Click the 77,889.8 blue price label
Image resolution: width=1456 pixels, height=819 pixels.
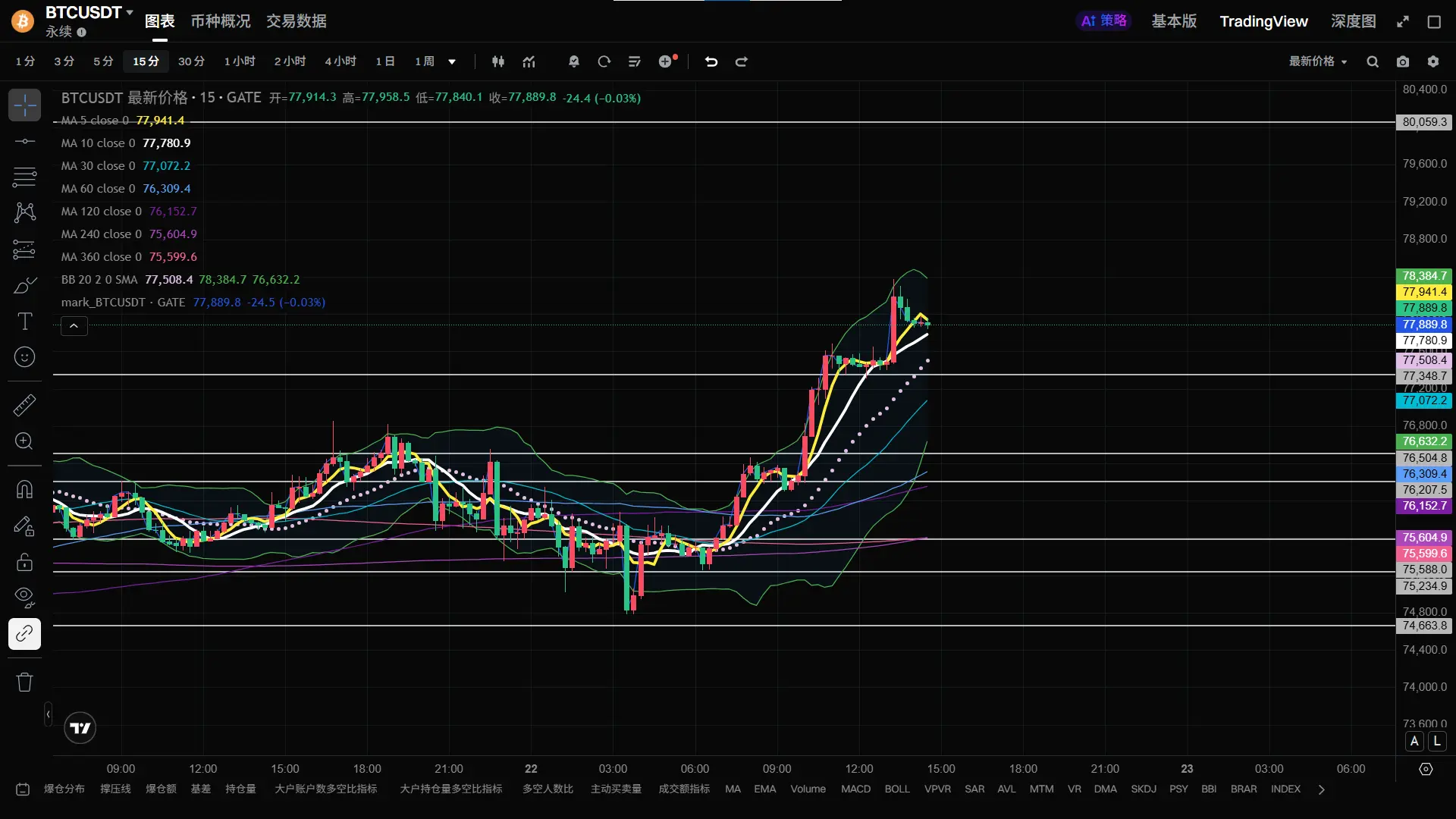point(1424,324)
